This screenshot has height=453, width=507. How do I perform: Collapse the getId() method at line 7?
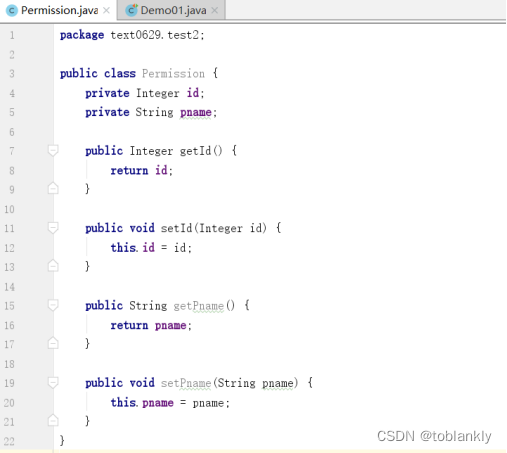click(53, 150)
